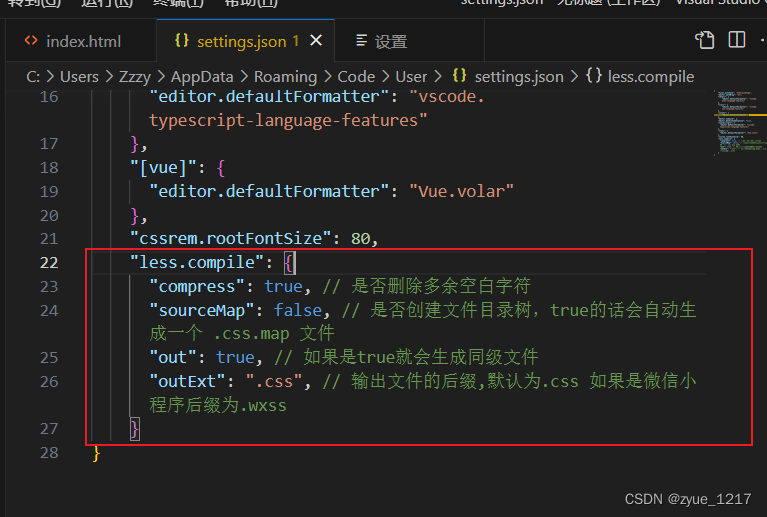Viewport: 767px width, 517px height.
Task: Select the Zzzy breadcrumb segment
Action: pyautogui.click(x=135, y=77)
